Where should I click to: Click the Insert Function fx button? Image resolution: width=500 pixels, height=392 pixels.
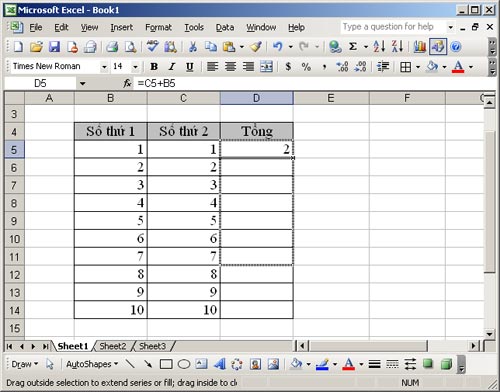point(127,83)
